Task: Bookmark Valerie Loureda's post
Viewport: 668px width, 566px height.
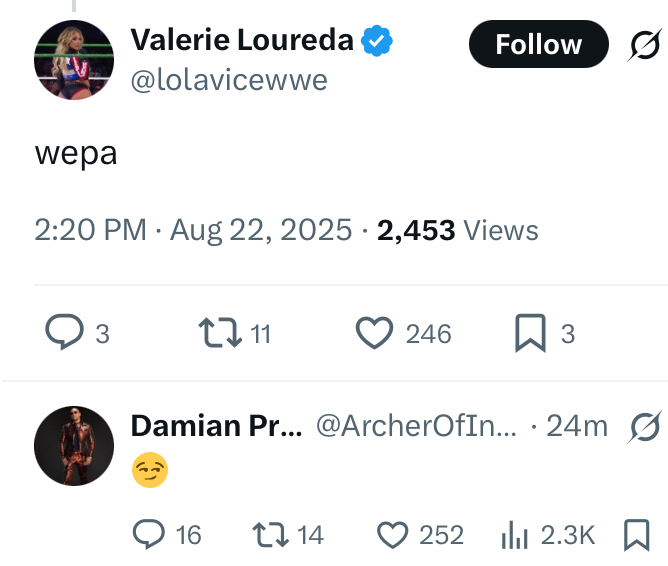Action: (x=529, y=333)
